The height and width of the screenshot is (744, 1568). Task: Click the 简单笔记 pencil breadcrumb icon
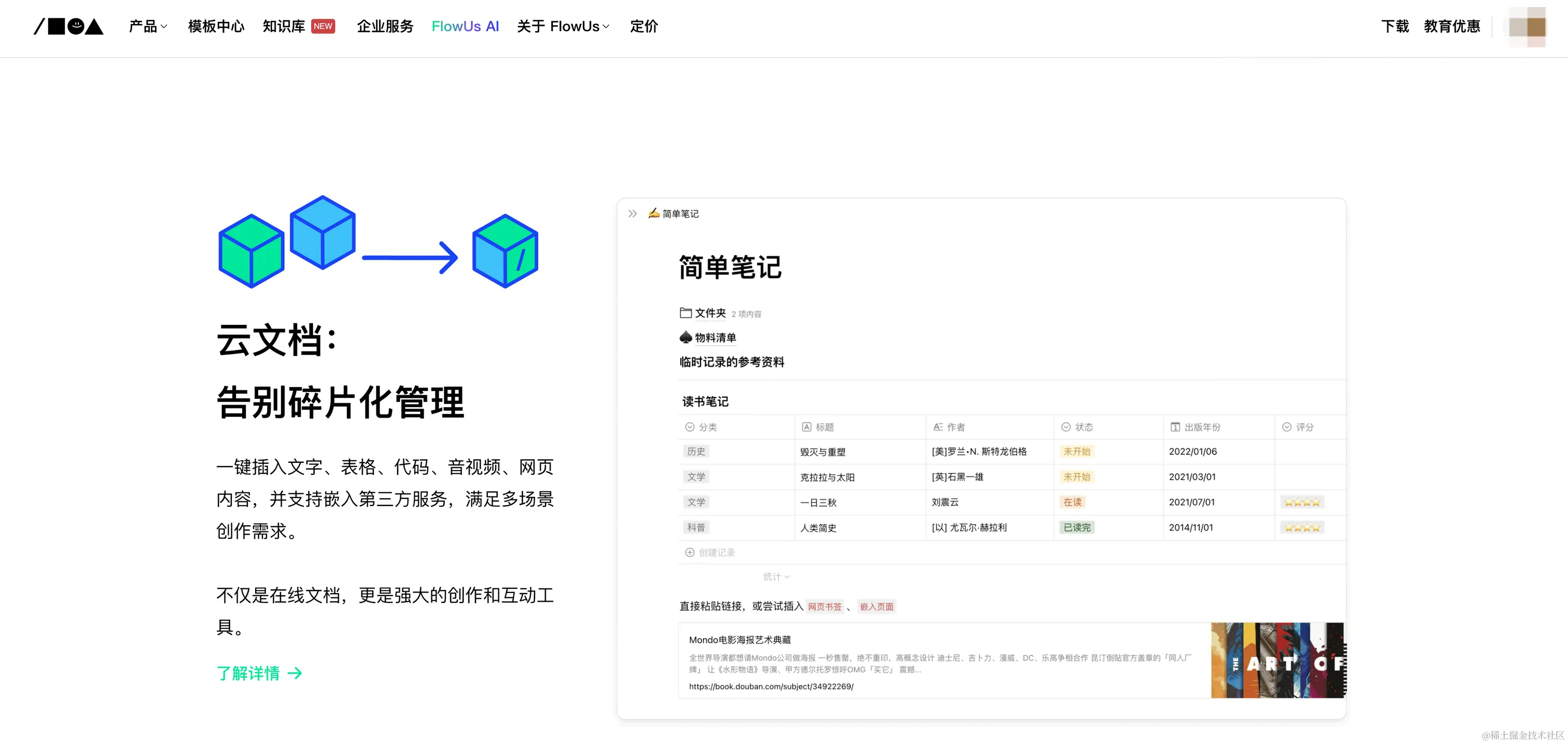coord(654,213)
